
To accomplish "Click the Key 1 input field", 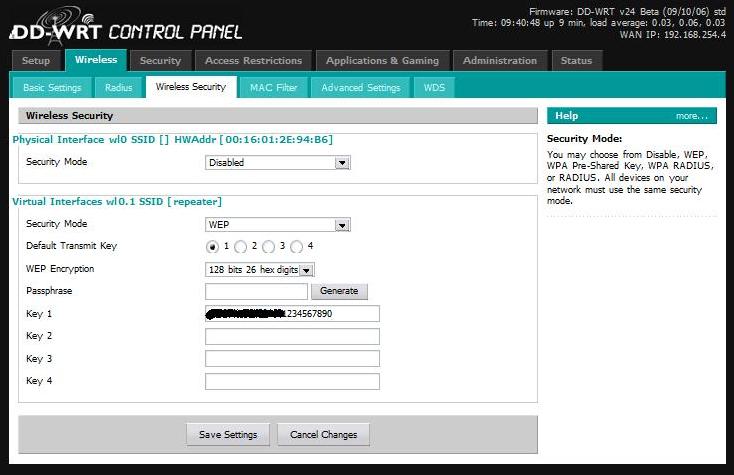I will pos(292,314).
